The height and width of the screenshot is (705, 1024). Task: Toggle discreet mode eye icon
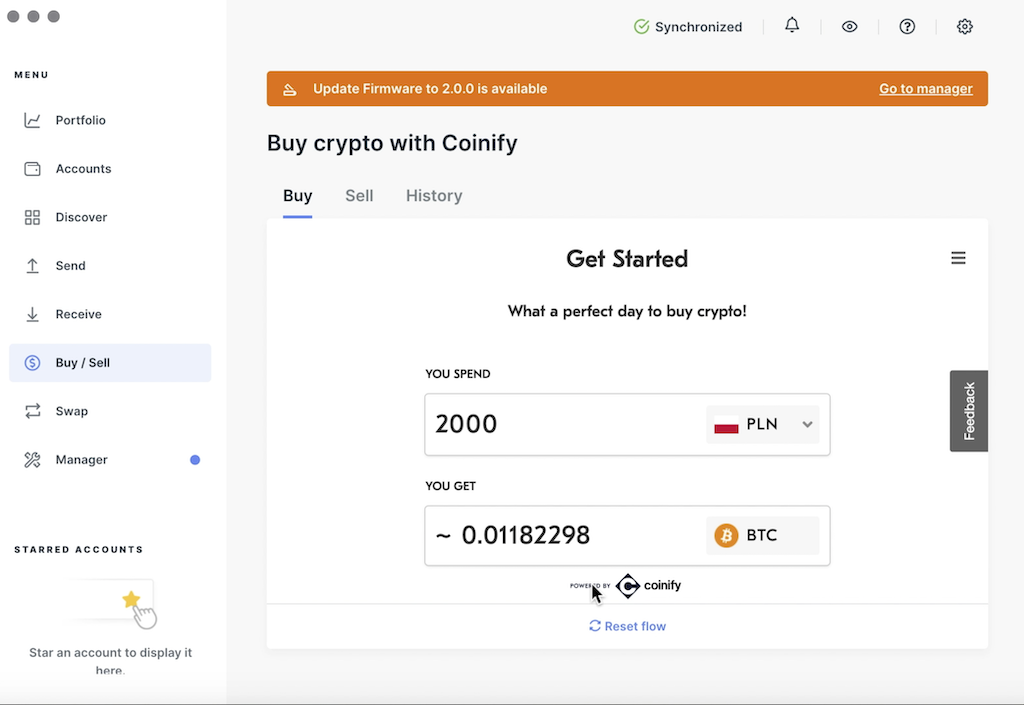(849, 27)
